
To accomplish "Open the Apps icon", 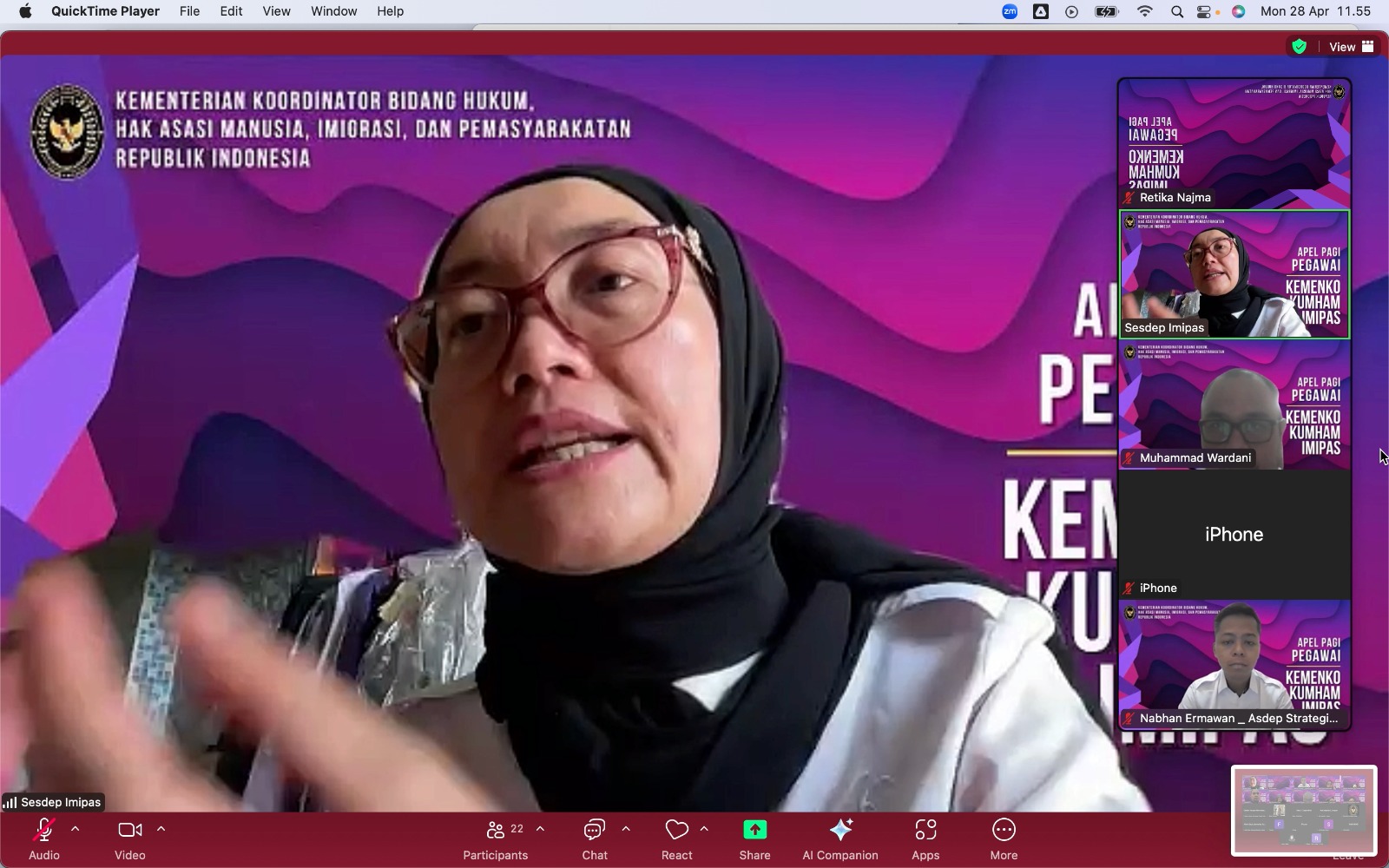I will (925, 831).
